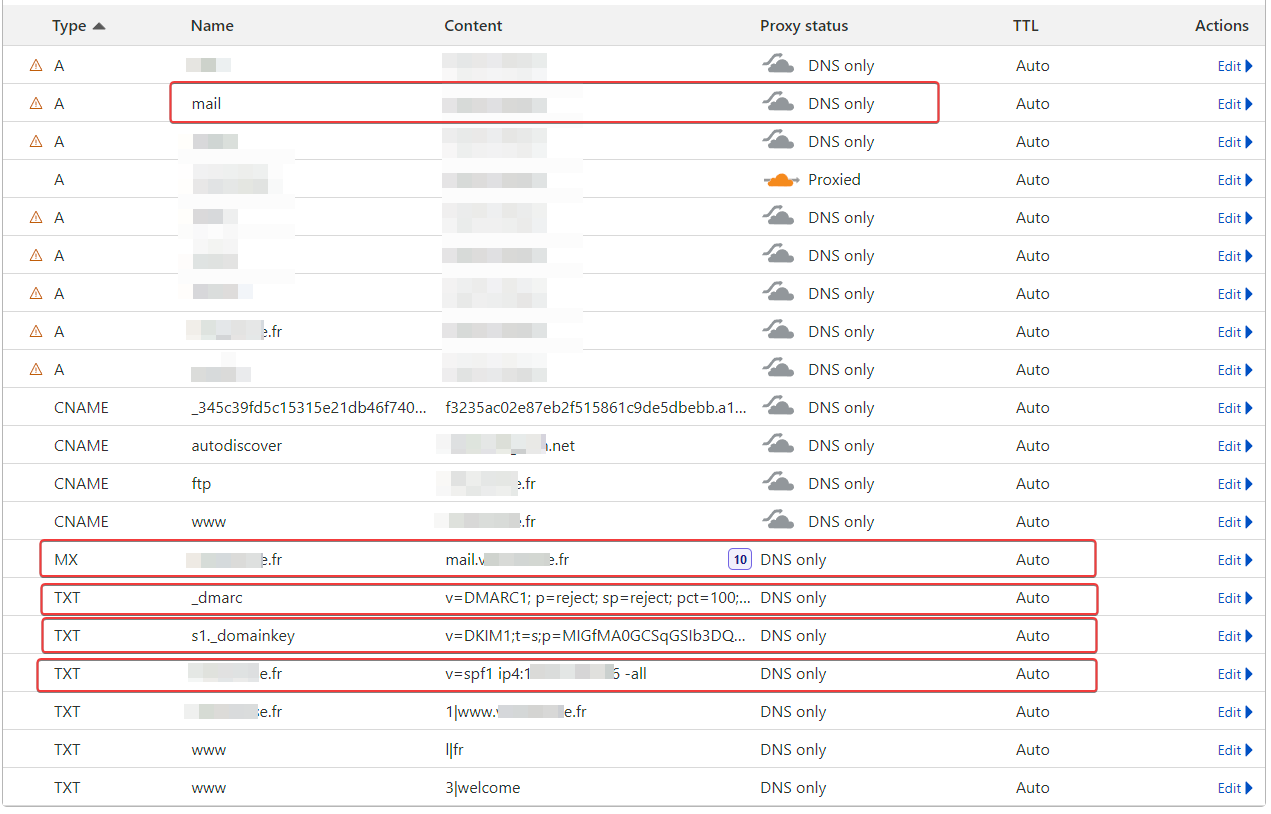Click the cloud icon on the www CNAME row
This screenshot has height=814, width=1271.
(779, 521)
